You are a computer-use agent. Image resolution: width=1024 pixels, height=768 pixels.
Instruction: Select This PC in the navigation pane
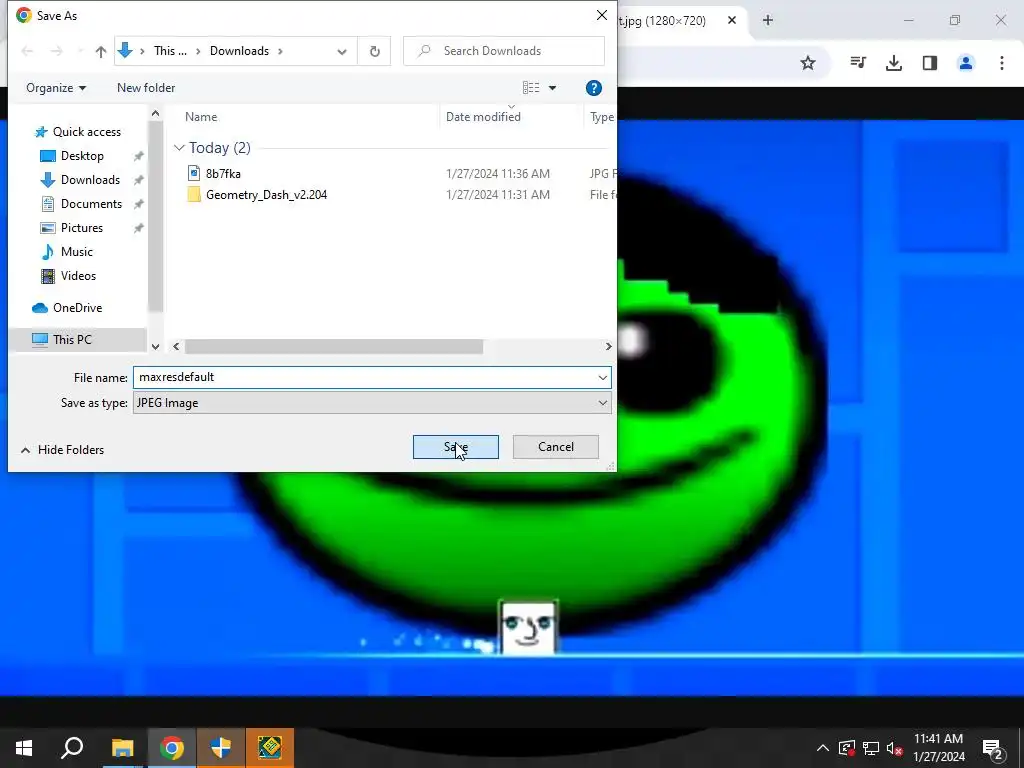click(72, 340)
